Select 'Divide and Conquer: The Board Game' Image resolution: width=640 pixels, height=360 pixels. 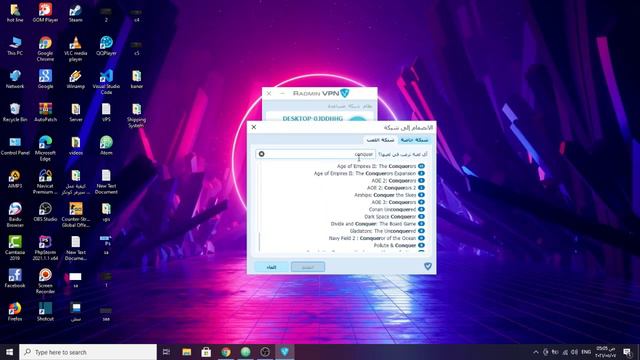(x=378, y=224)
